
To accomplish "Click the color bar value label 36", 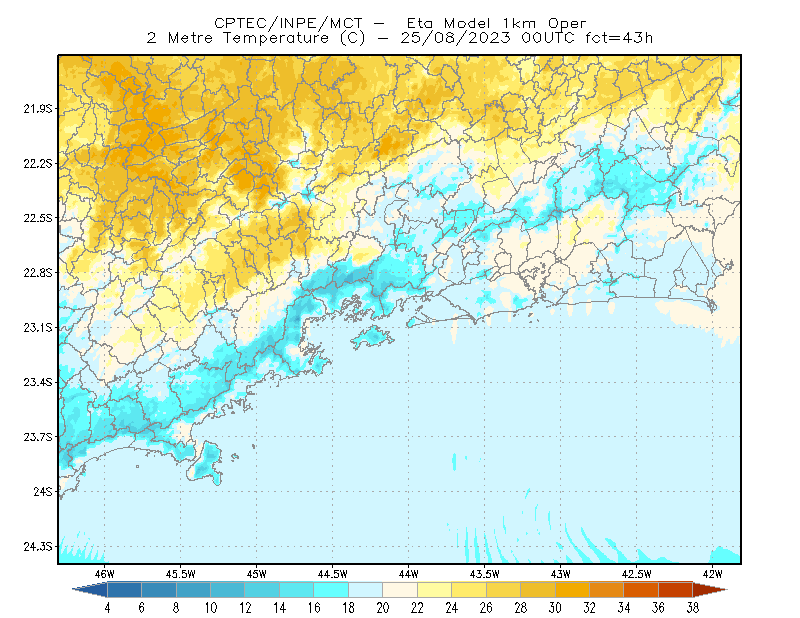I will (659, 608).
